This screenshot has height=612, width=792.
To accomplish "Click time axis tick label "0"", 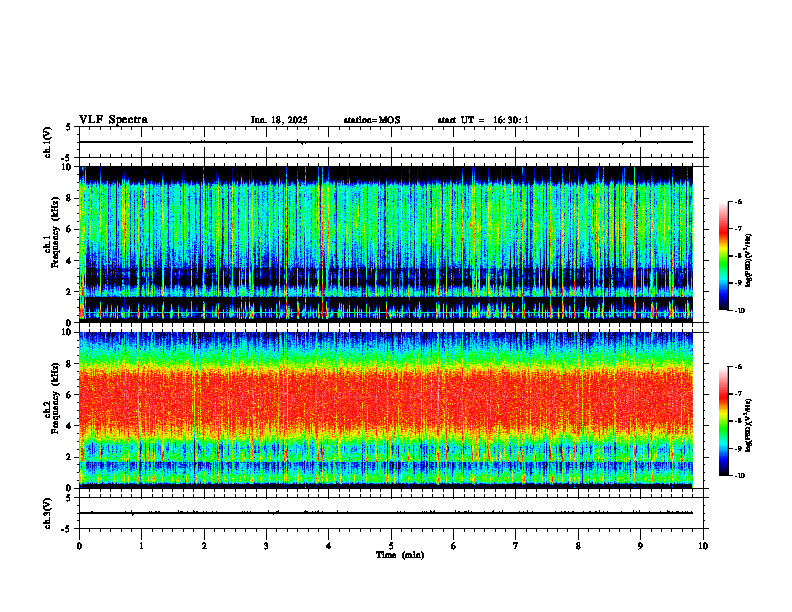I will click(79, 546).
